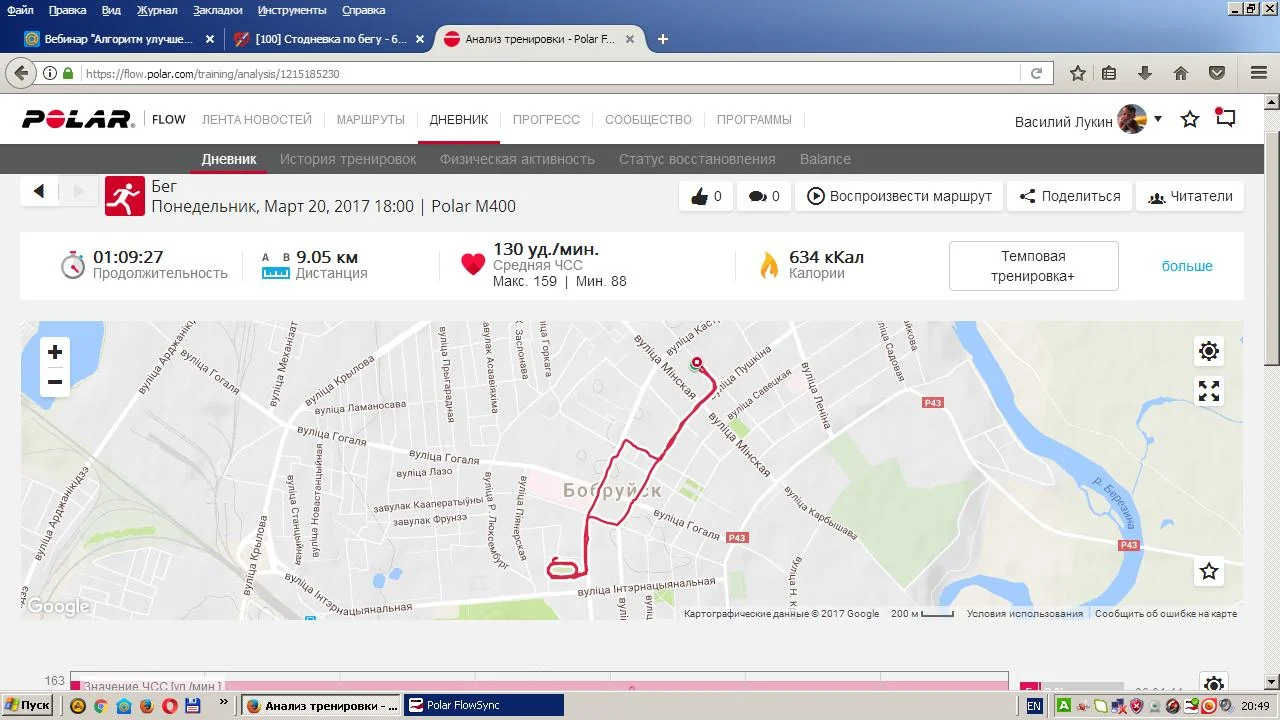Screen dimensions: 1280x720
Task: Toggle fullscreen map view
Action: coord(1209,391)
